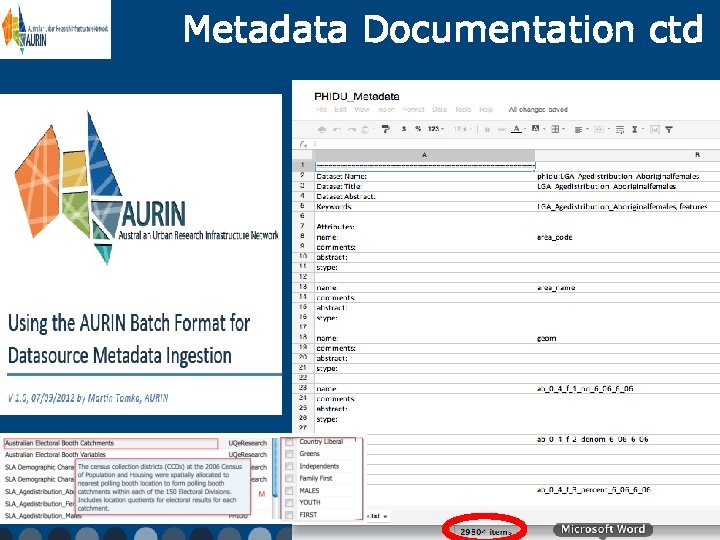Open the Data menu
720x540 pixels.
(x=439, y=109)
